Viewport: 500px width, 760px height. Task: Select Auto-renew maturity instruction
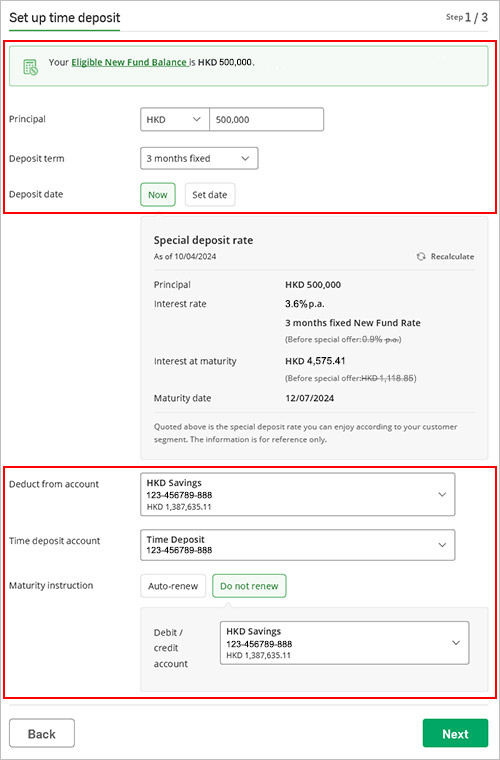[173, 586]
